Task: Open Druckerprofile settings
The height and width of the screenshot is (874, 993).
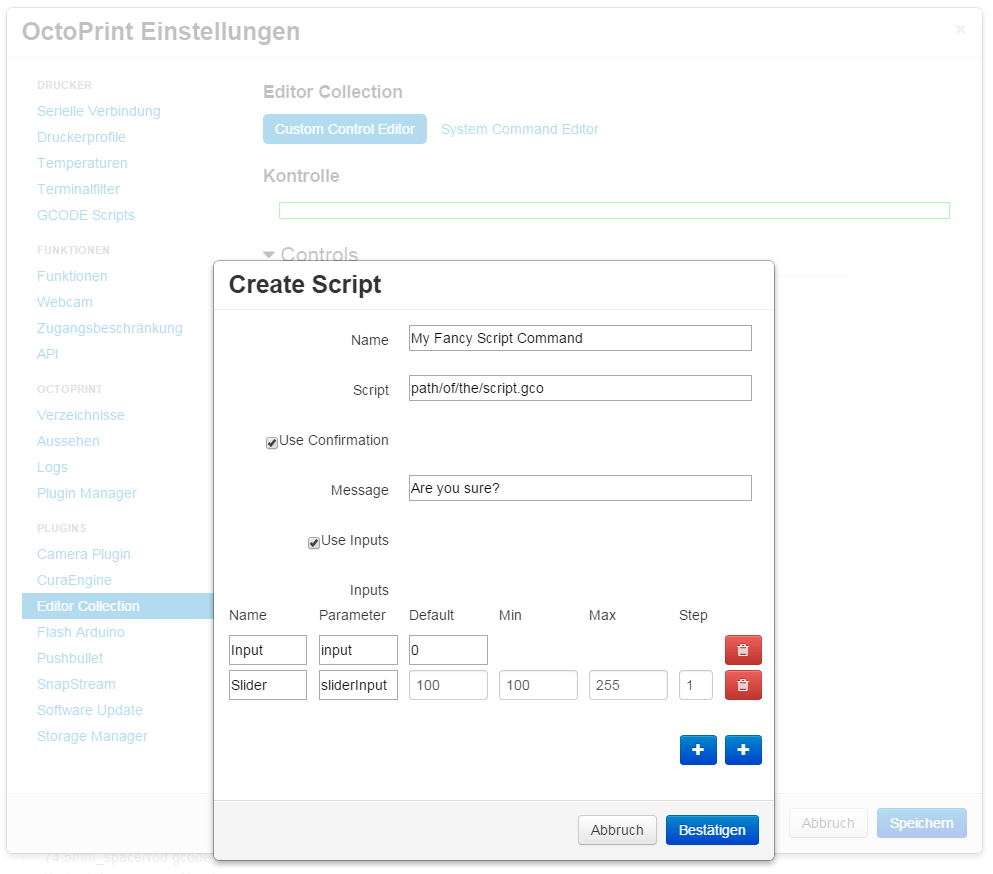Action: click(81, 137)
